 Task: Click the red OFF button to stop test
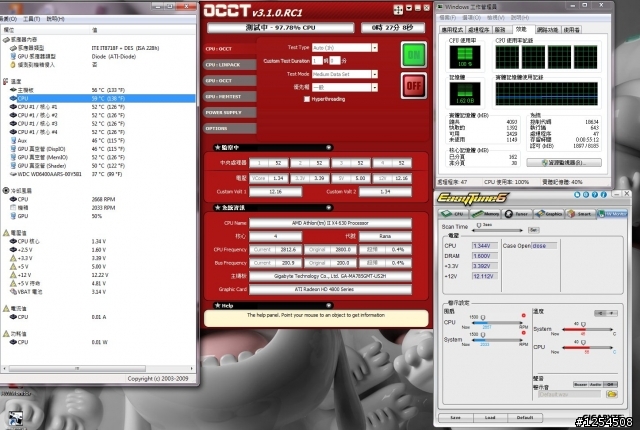413,86
